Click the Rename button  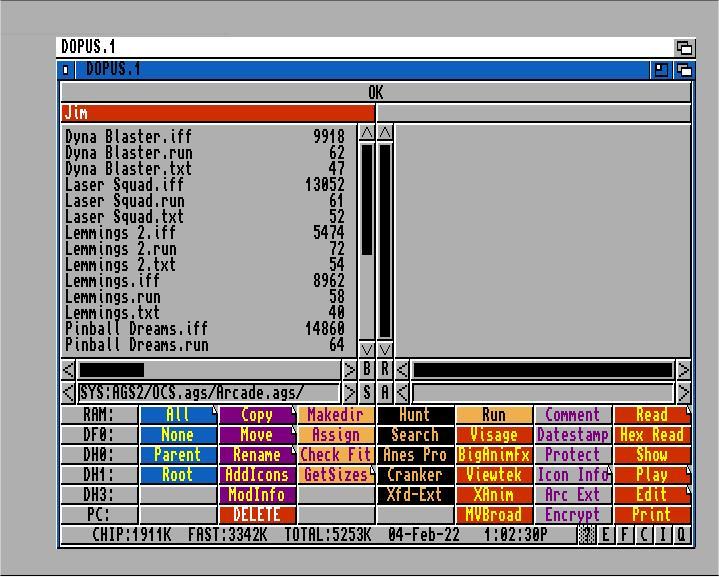click(257, 455)
